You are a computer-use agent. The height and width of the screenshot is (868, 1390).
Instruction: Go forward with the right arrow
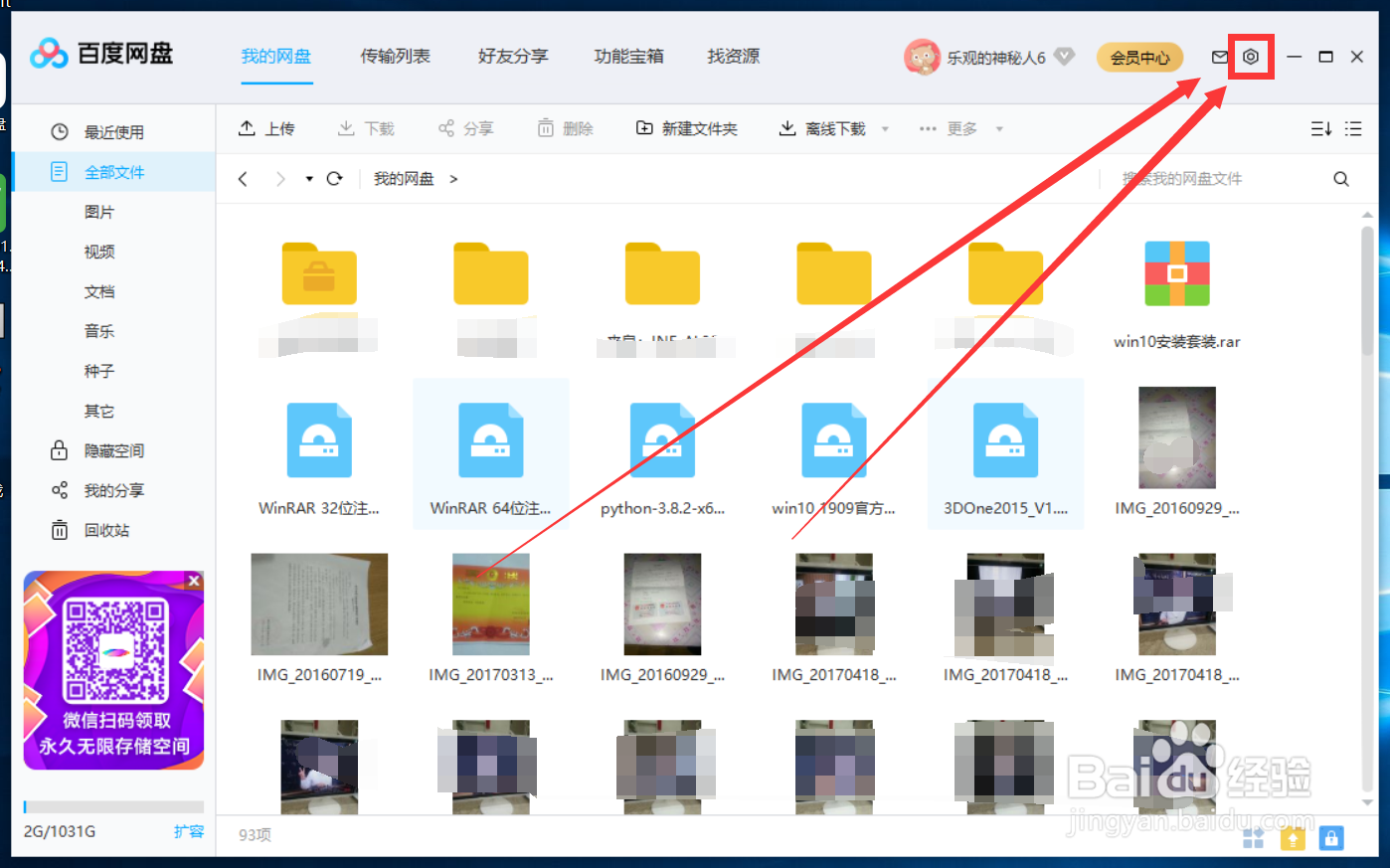[280, 179]
